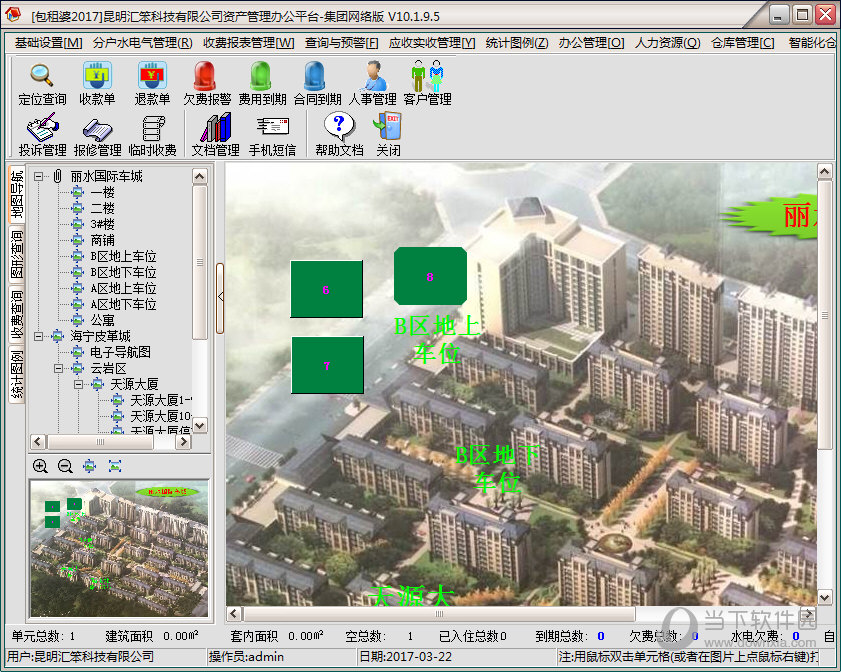Collapse the 海宁皮革城 tree node
Image resolution: width=841 pixels, height=672 pixels.
coord(39,337)
